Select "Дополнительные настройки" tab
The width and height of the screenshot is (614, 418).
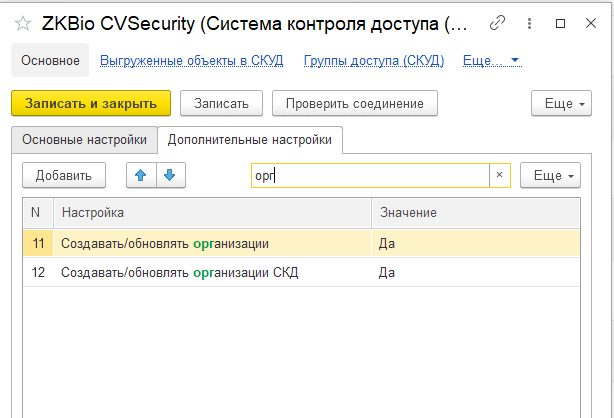pos(250,140)
